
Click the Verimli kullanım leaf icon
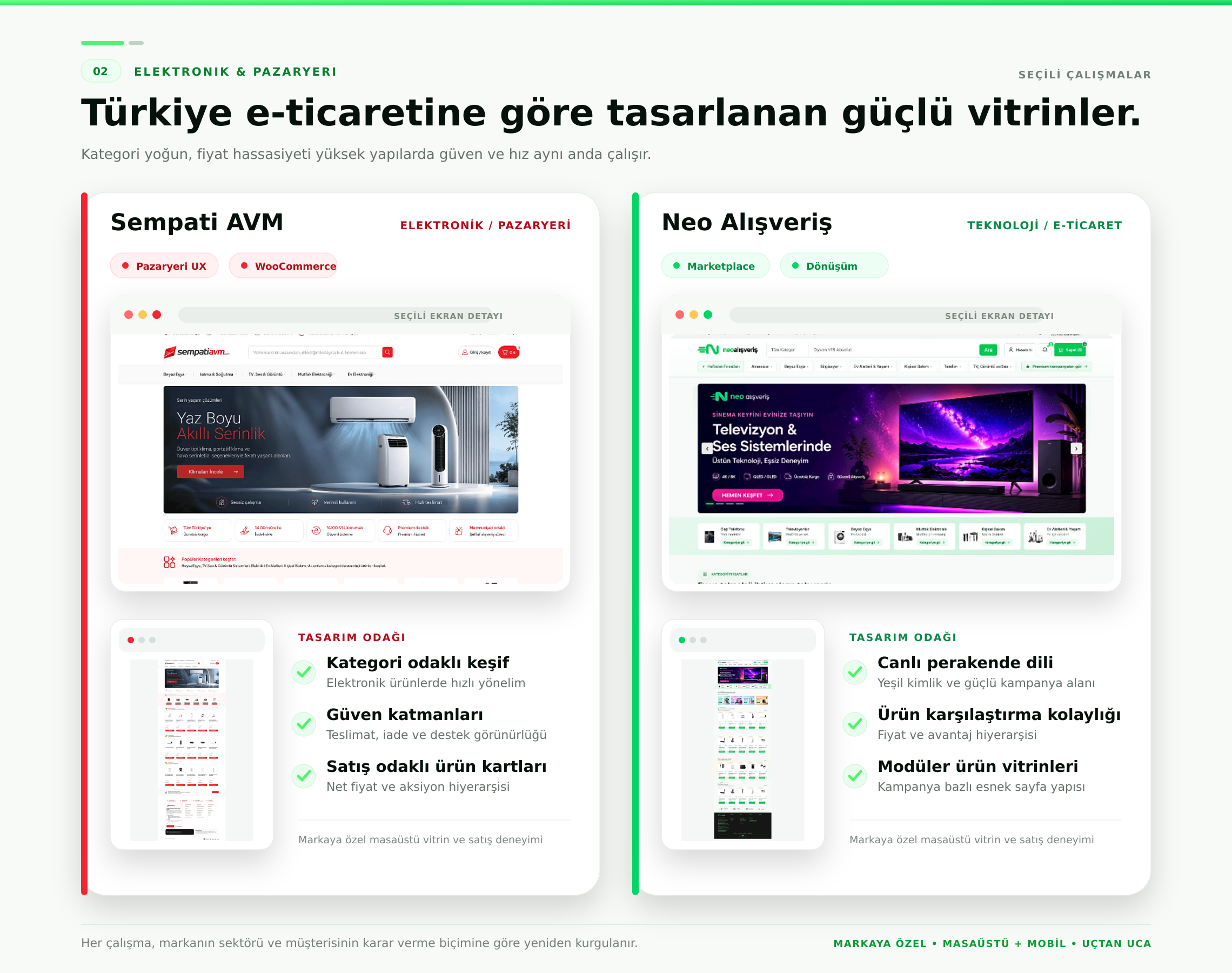(314, 502)
